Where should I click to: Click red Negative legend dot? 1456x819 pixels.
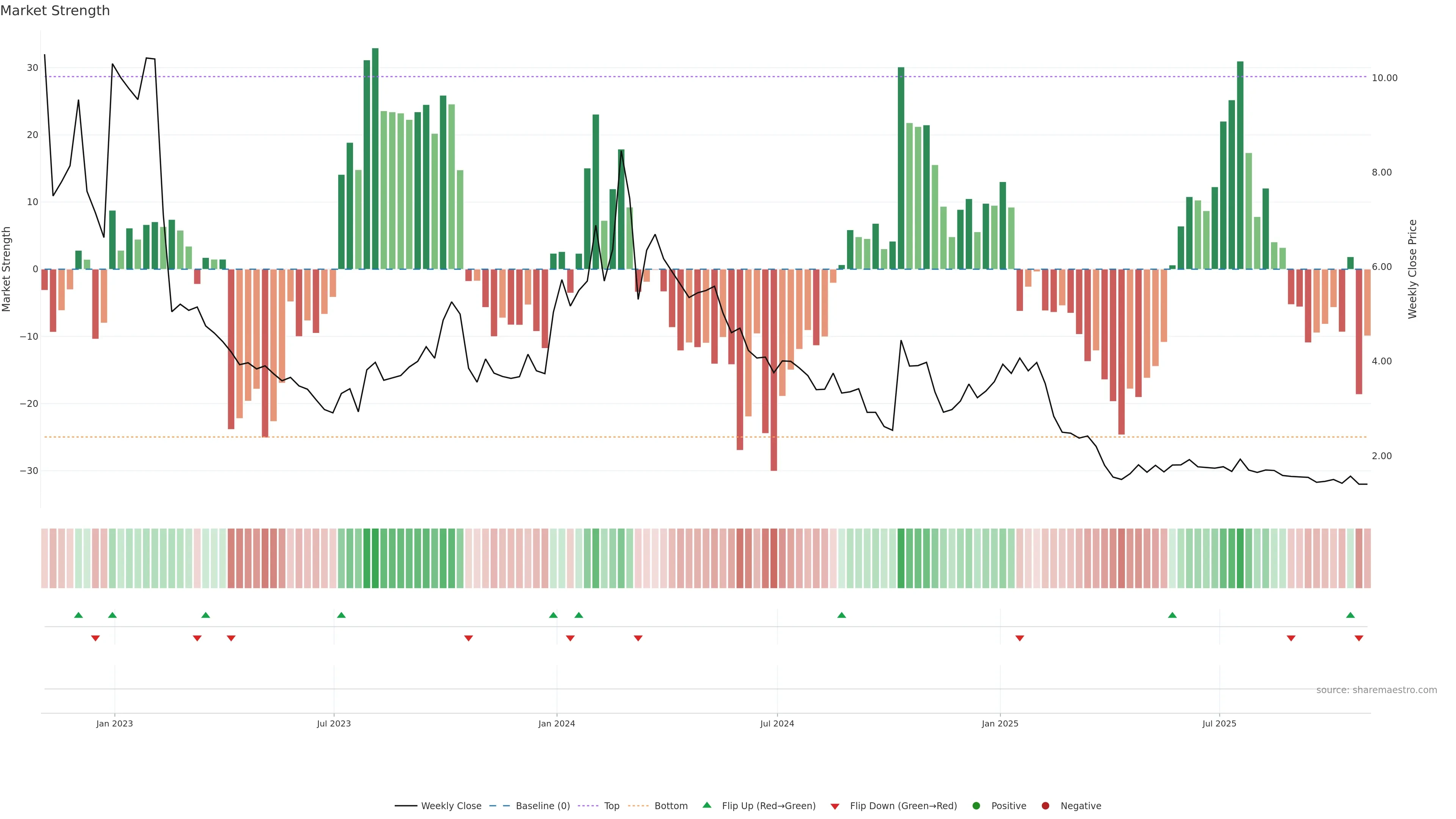1045,806
